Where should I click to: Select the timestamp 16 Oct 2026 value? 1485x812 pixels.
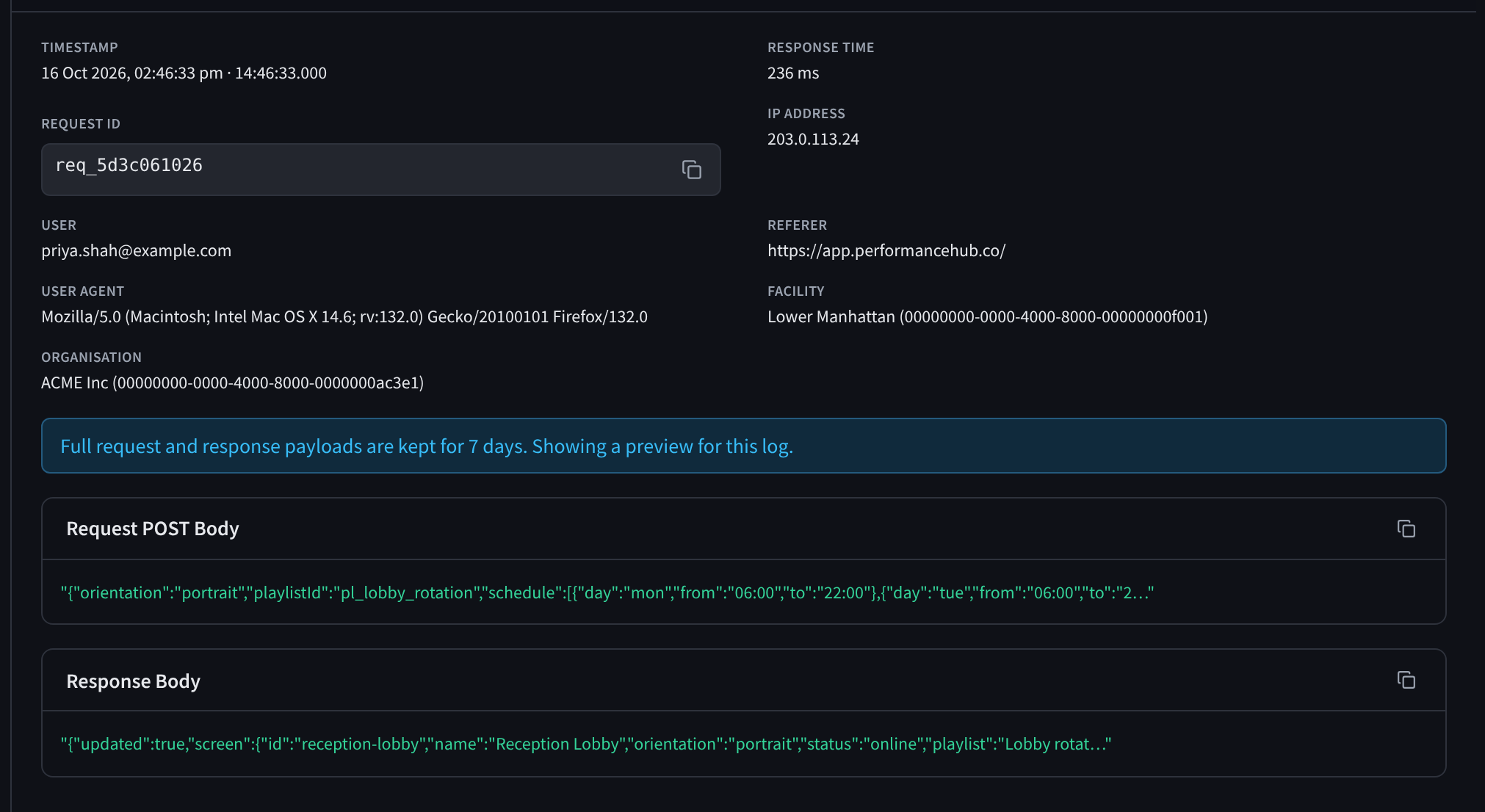(x=184, y=73)
